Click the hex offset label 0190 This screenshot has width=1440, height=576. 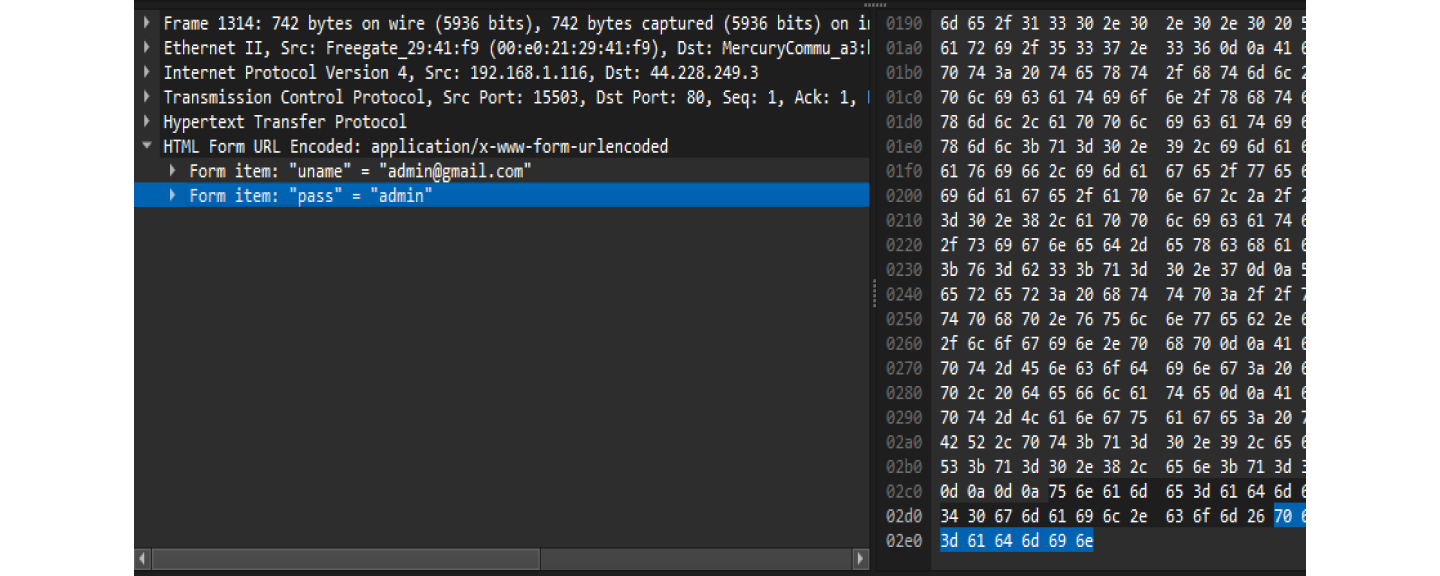903,22
